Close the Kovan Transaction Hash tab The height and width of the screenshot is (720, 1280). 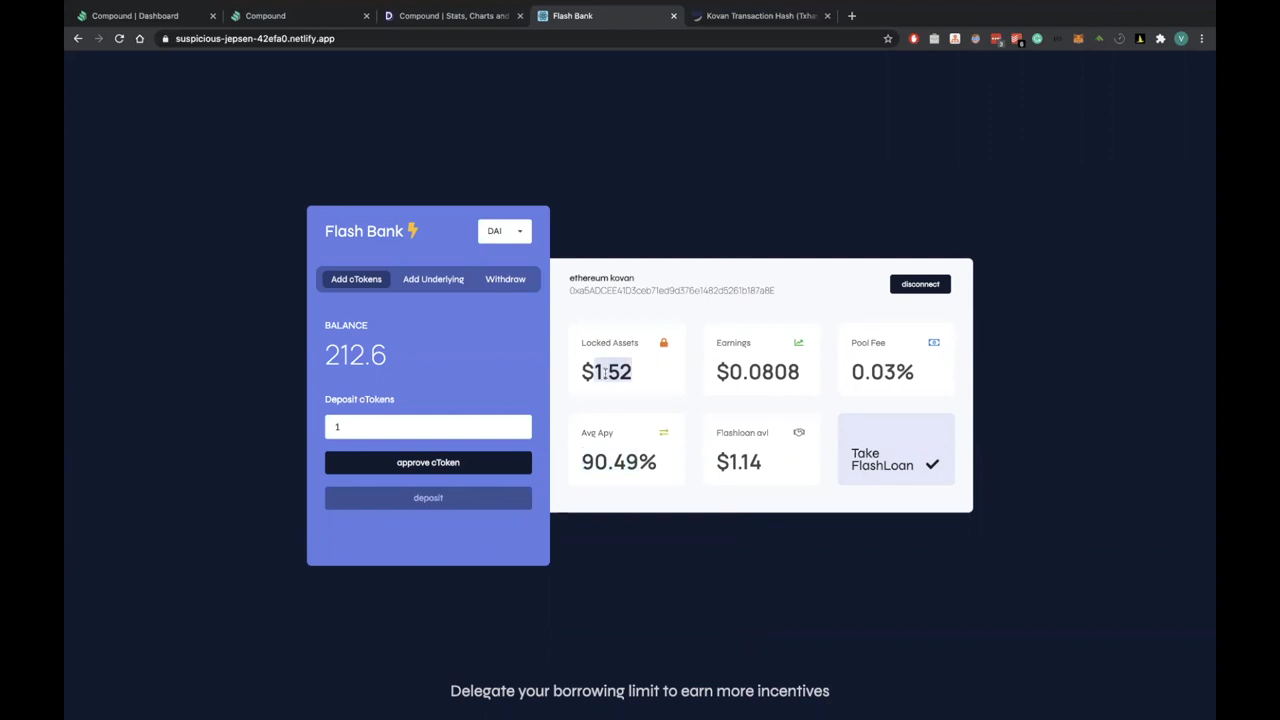tap(828, 16)
